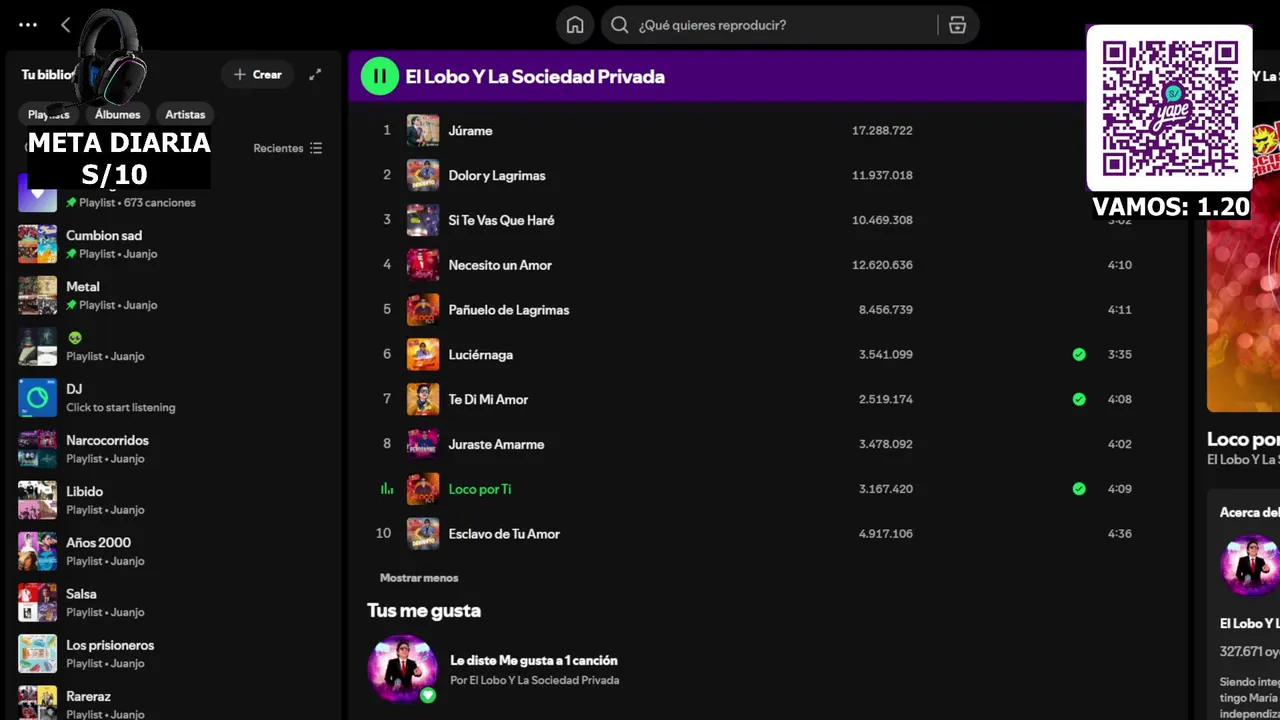Toggle saved checkmark on Loco por Ti

pos(1079,489)
